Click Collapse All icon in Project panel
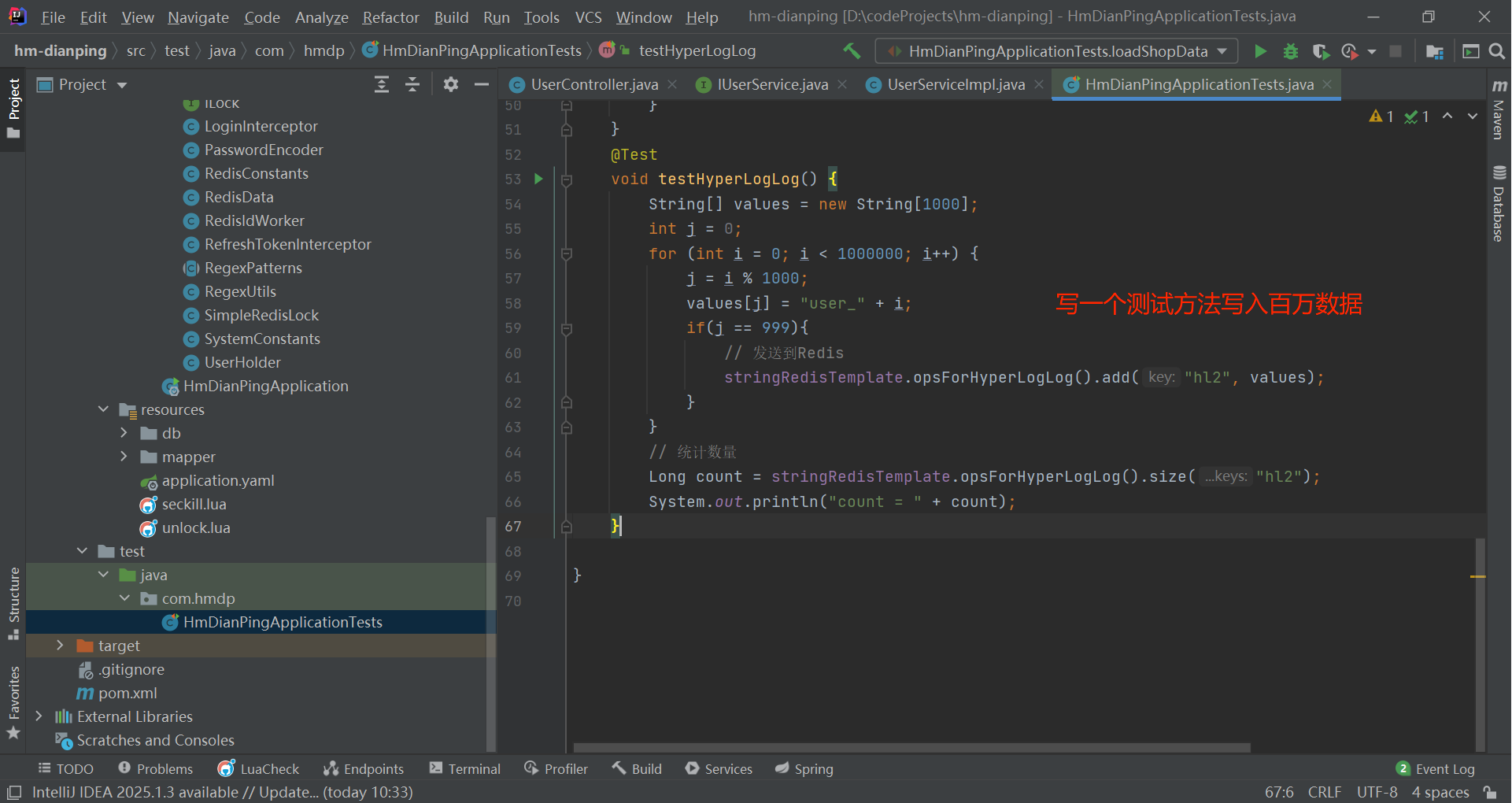 pyautogui.click(x=412, y=84)
